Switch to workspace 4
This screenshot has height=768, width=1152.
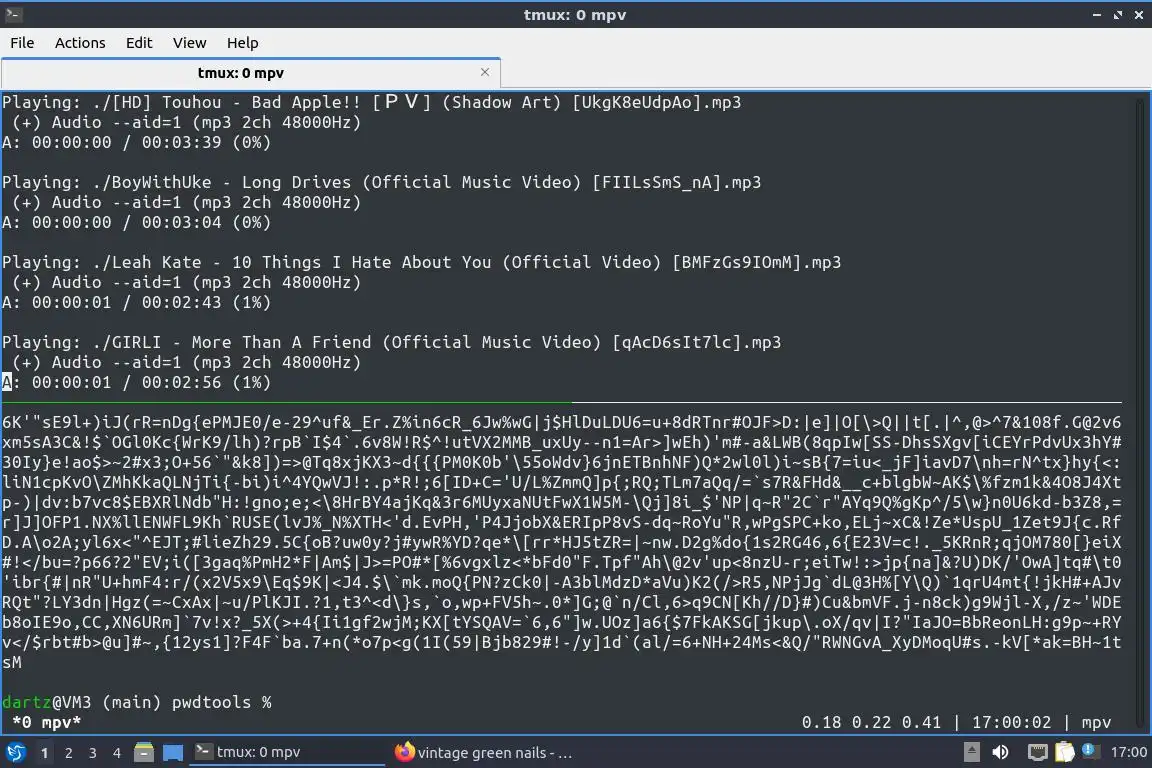point(117,753)
